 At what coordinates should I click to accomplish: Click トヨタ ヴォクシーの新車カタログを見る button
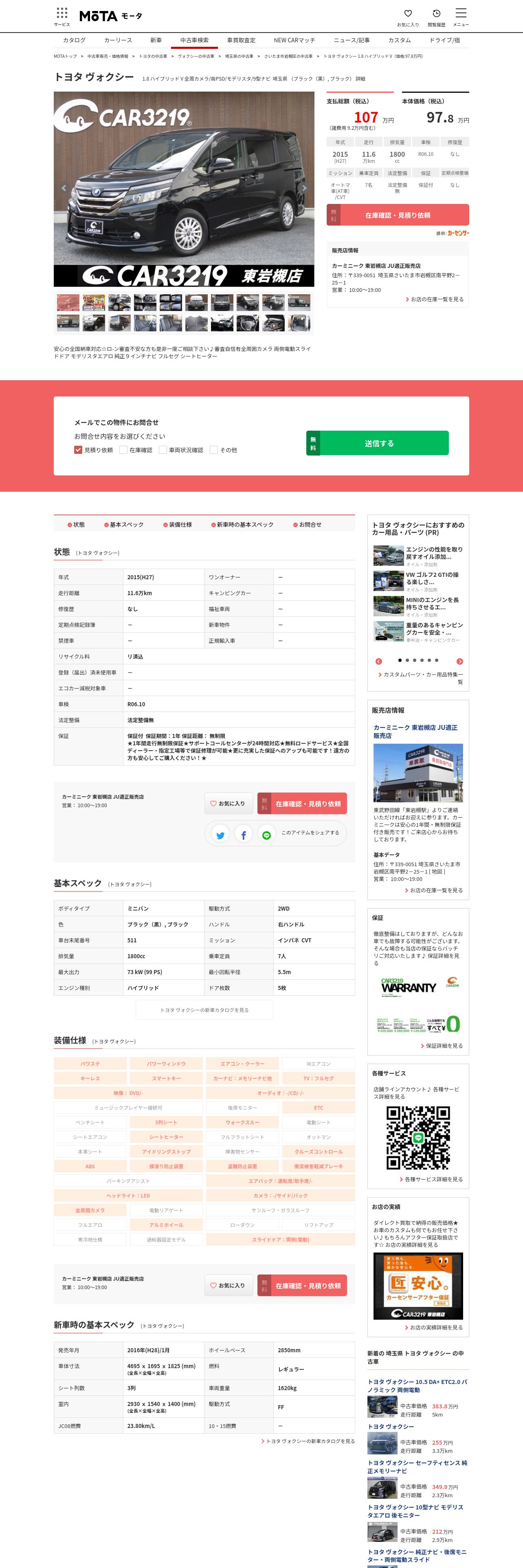(x=204, y=1010)
